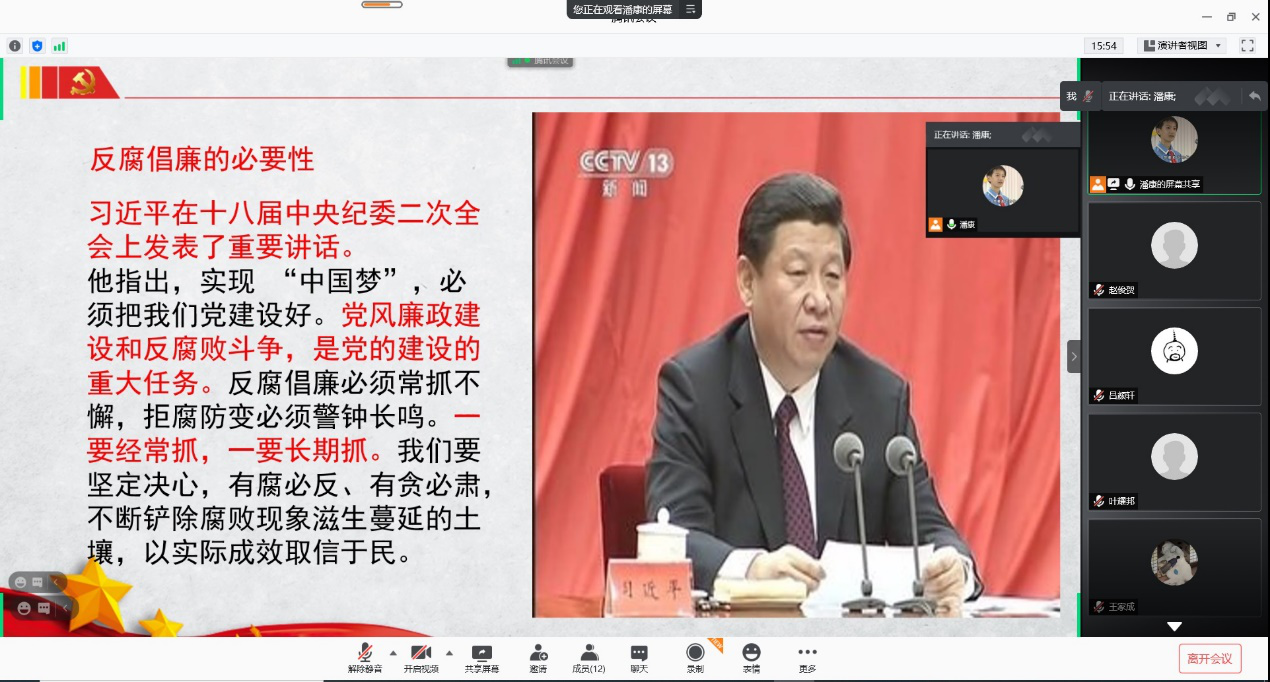Open the meeting info icon at top left
The height and width of the screenshot is (682, 1270).
coord(15,46)
